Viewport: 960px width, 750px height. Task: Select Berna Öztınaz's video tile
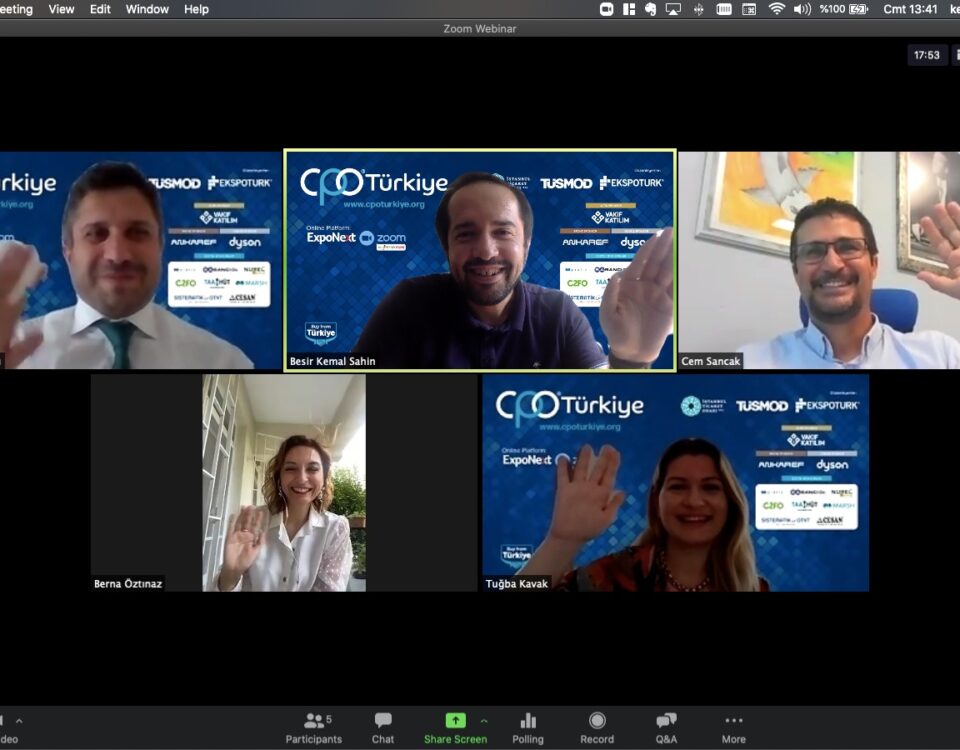tap(284, 483)
